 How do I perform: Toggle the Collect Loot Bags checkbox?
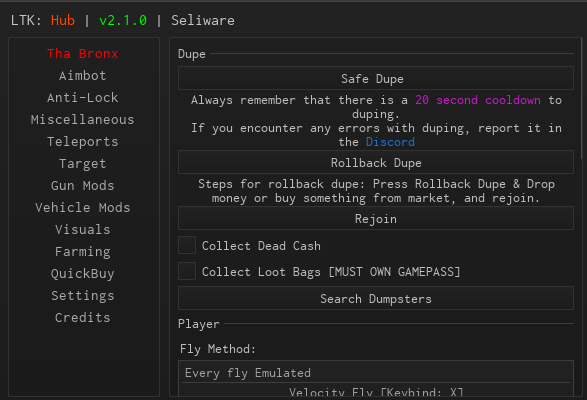click(x=187, y=271)
